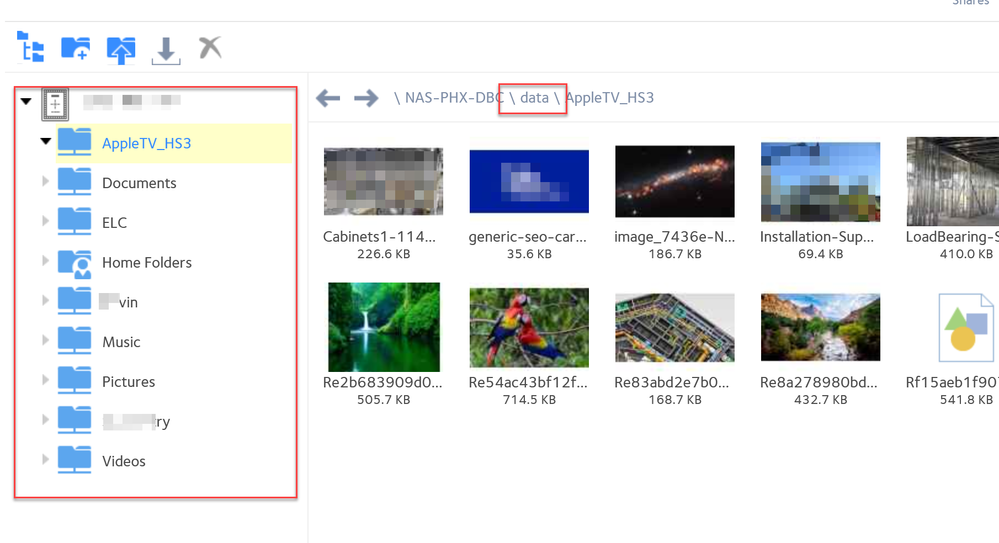
Task: Click the Music tree label text
Action: pyautogui.click(x=121, y=342)
